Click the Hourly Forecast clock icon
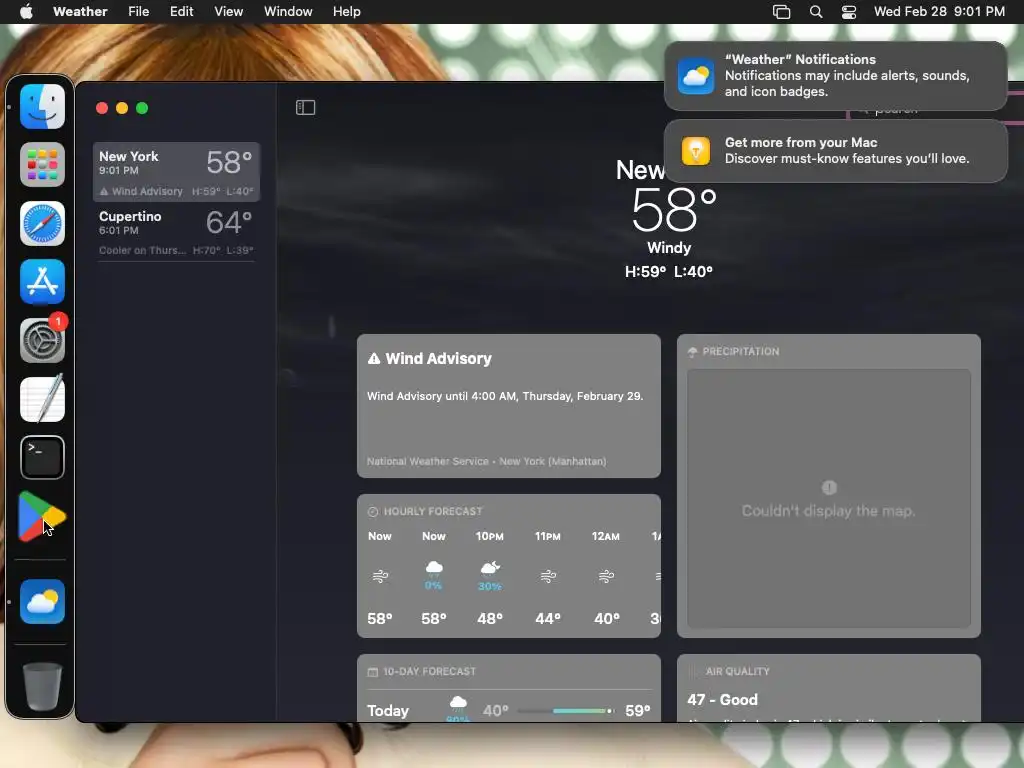 coord(373,512)
